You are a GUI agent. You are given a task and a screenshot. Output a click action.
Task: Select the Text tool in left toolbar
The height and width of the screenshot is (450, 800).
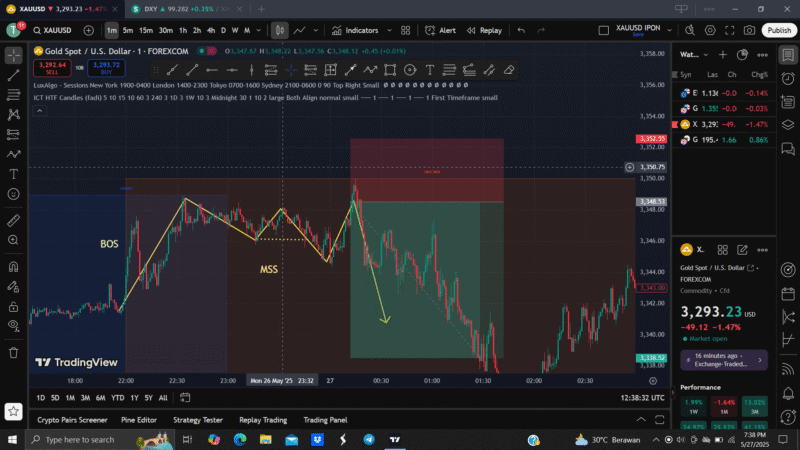point(14,175)
